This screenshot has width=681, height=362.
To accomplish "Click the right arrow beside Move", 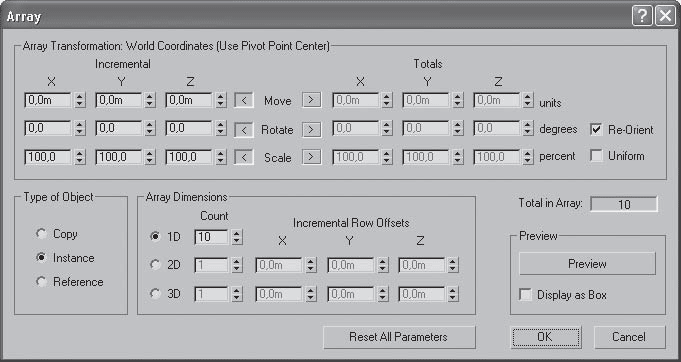I will [x=311, y=100].
